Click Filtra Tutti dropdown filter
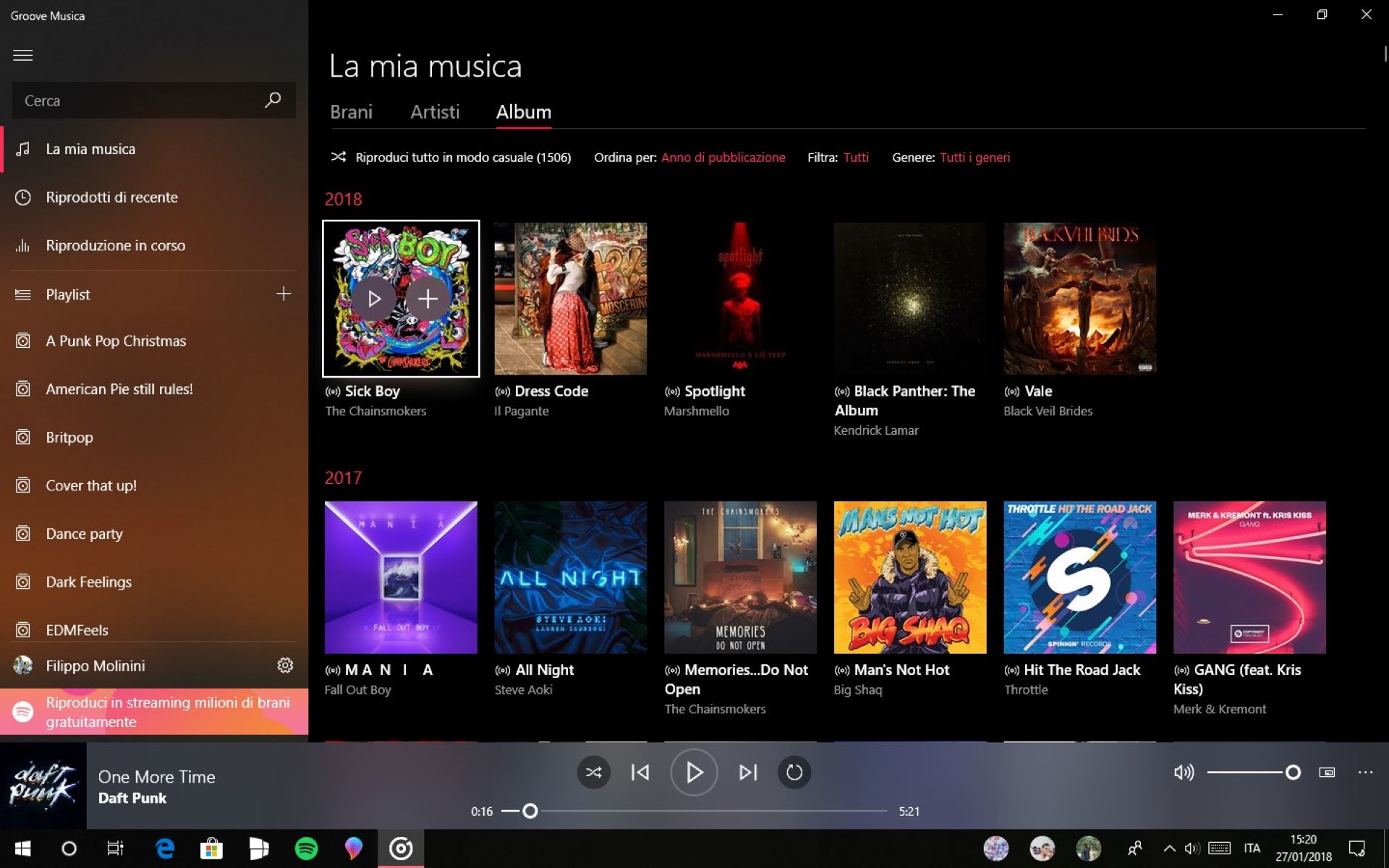The image size is (1389, 868). (855, 157)
